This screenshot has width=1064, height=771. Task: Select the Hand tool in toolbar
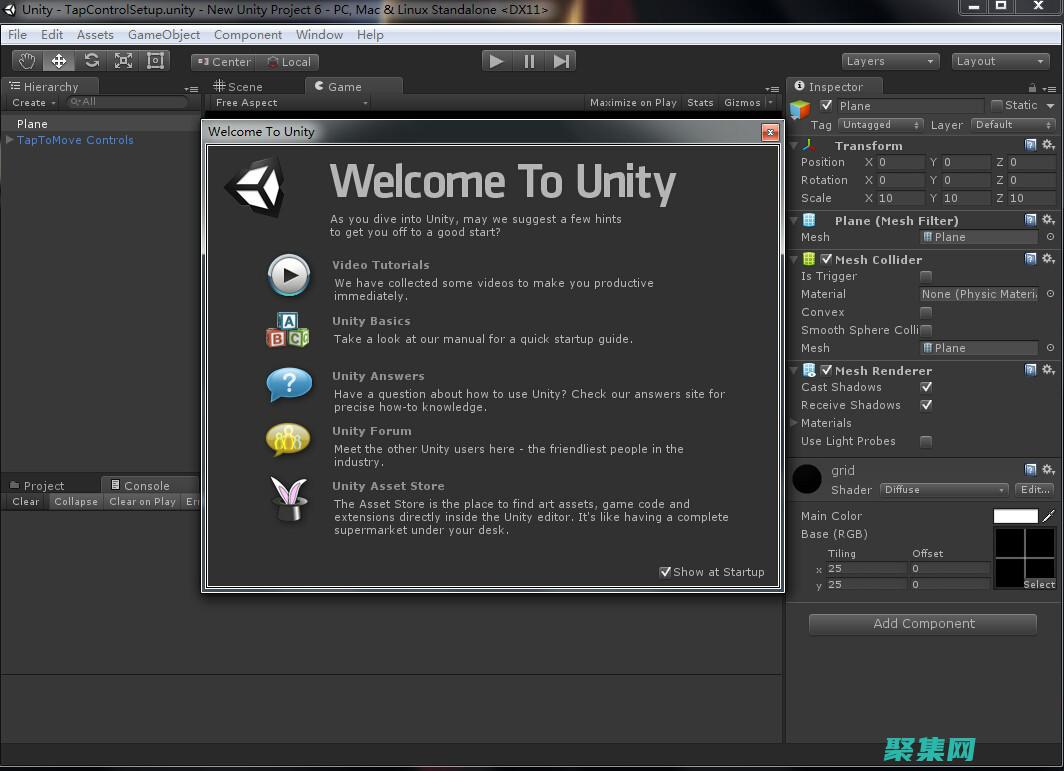pyautogui.click(x=27, y=61)
